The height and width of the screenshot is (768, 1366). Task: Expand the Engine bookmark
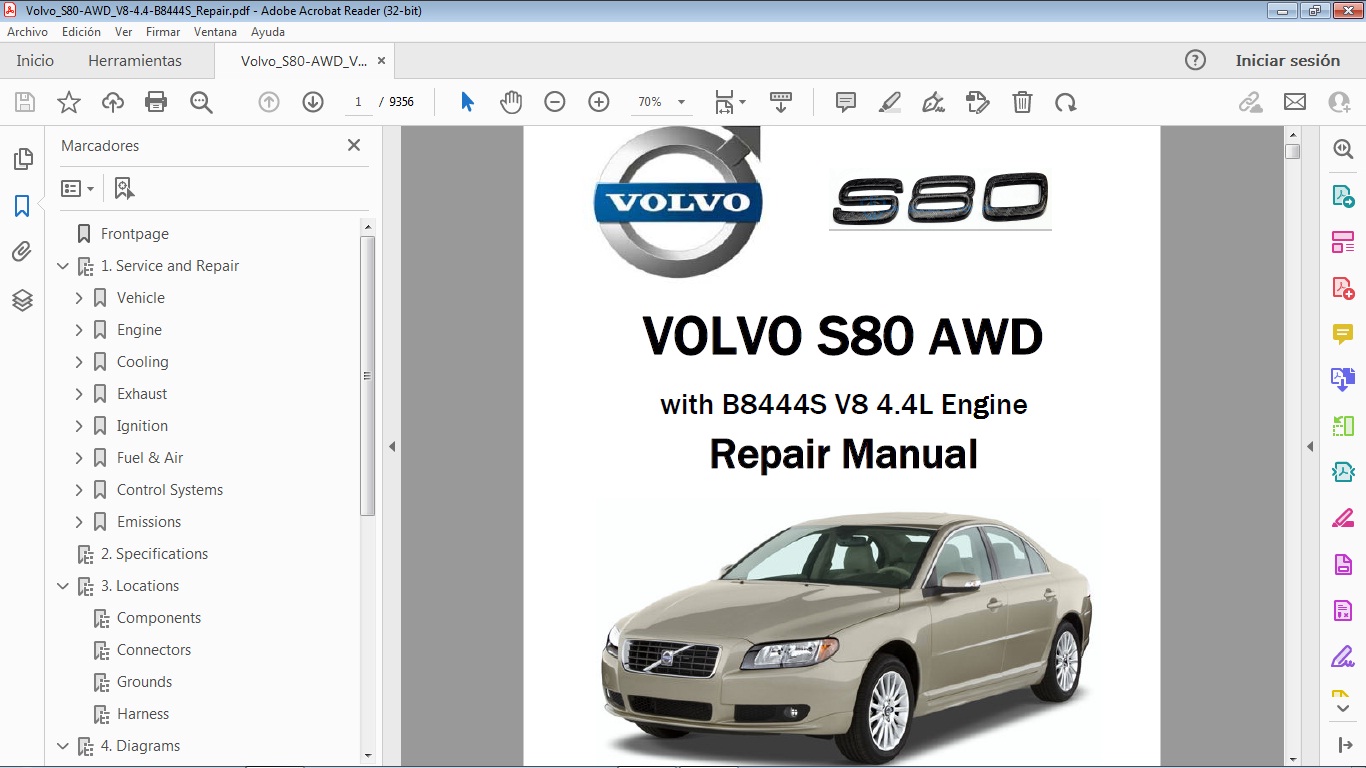click(79, 329)
